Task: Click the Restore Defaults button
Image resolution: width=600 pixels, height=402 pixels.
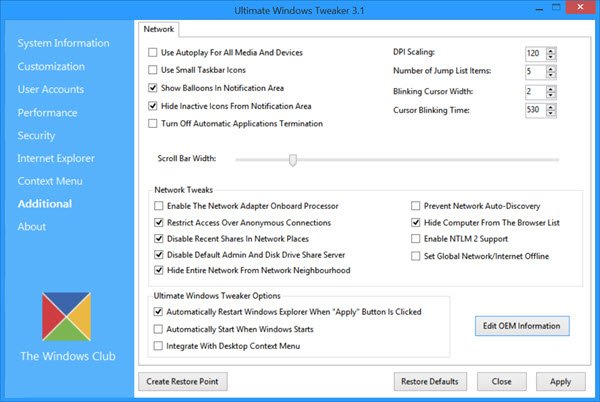Action: (x=429, y=381)
